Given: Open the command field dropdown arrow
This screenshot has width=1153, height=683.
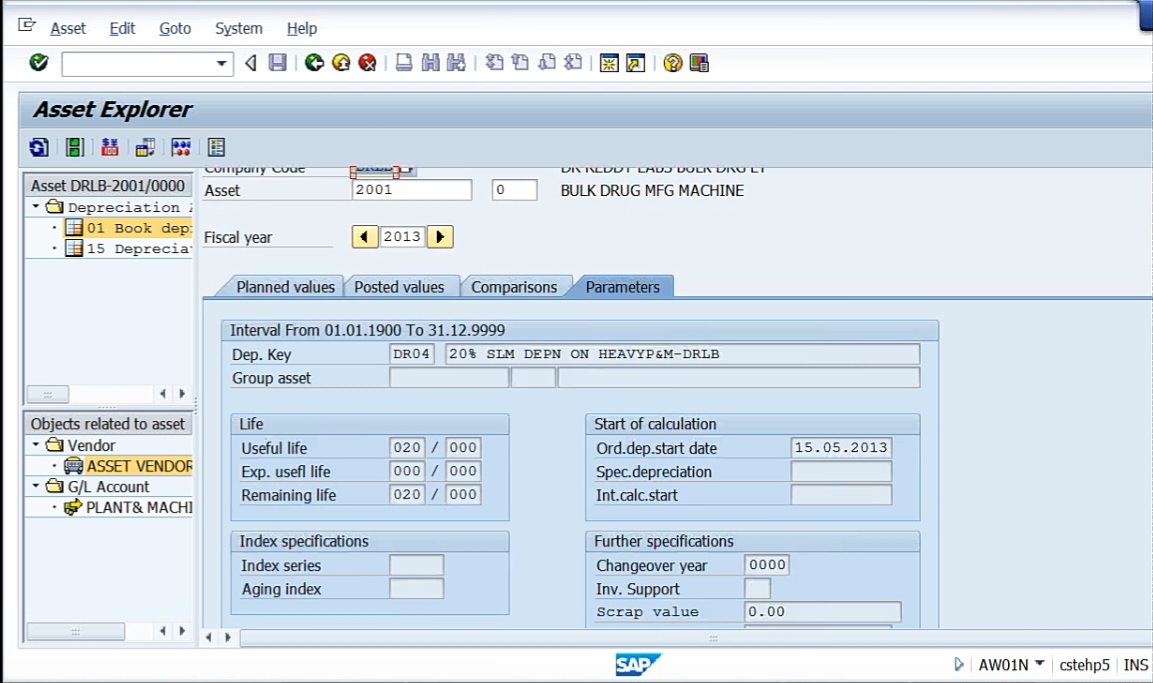Looking at the screenshot, I should tap(221, 64).
